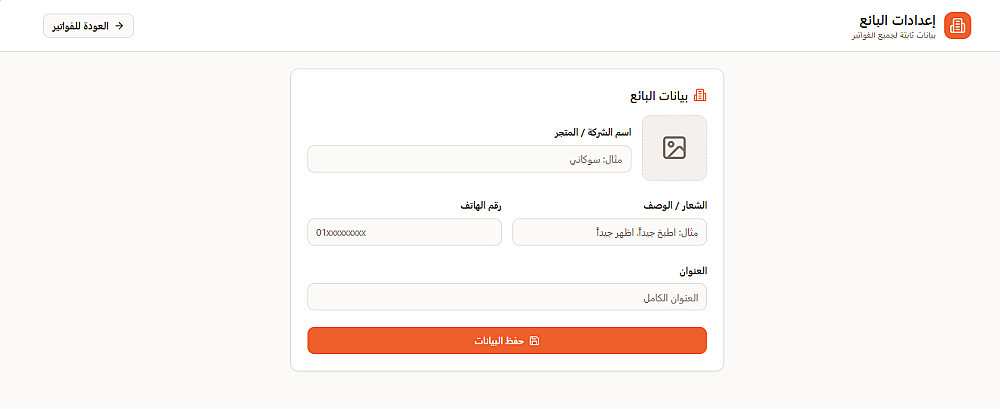
Task: Click the subtitle بيانات ثابتة لجميع الفواتير
Action: pyautogui.click(x=894, y=36)
